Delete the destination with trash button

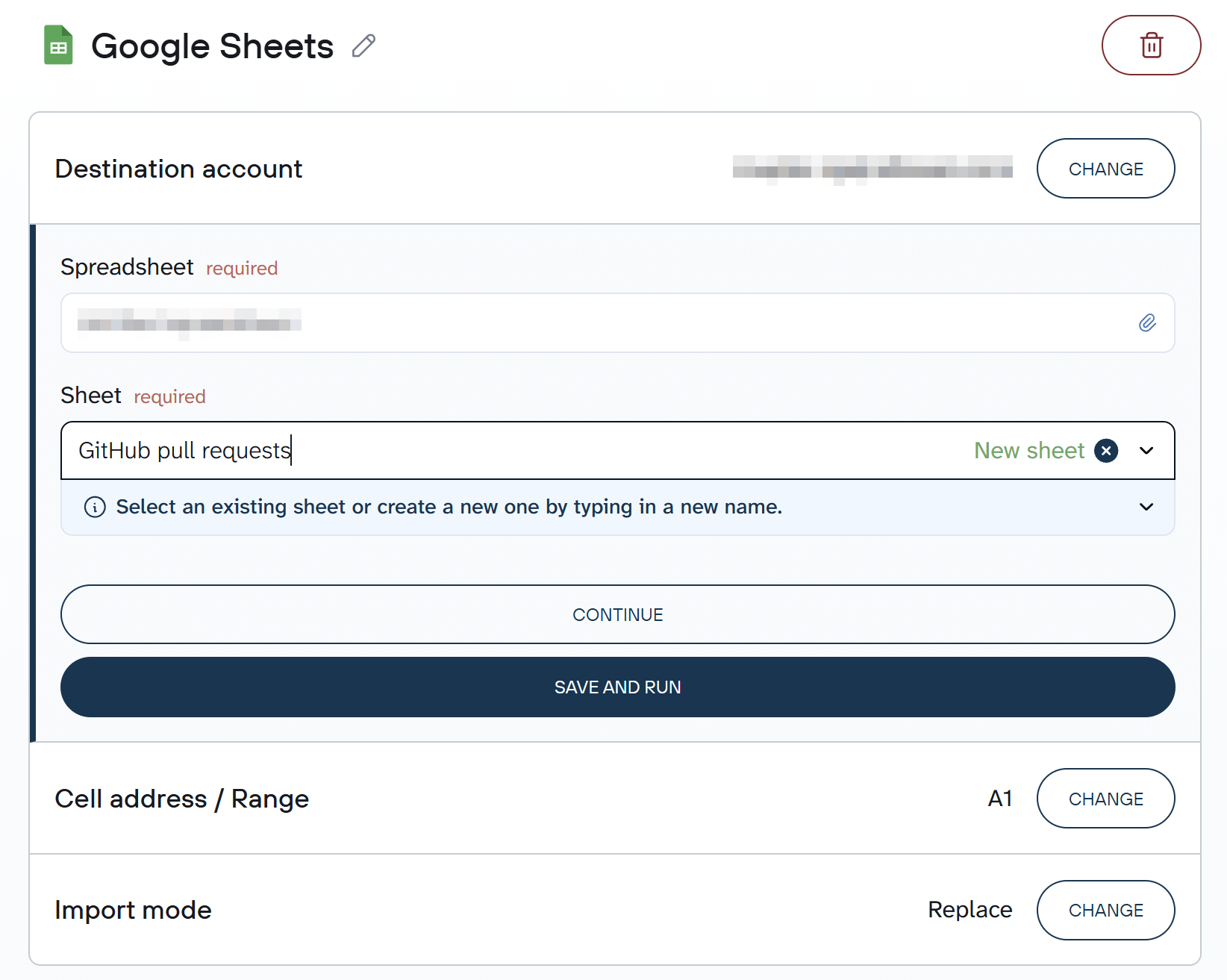(1151, 46)
